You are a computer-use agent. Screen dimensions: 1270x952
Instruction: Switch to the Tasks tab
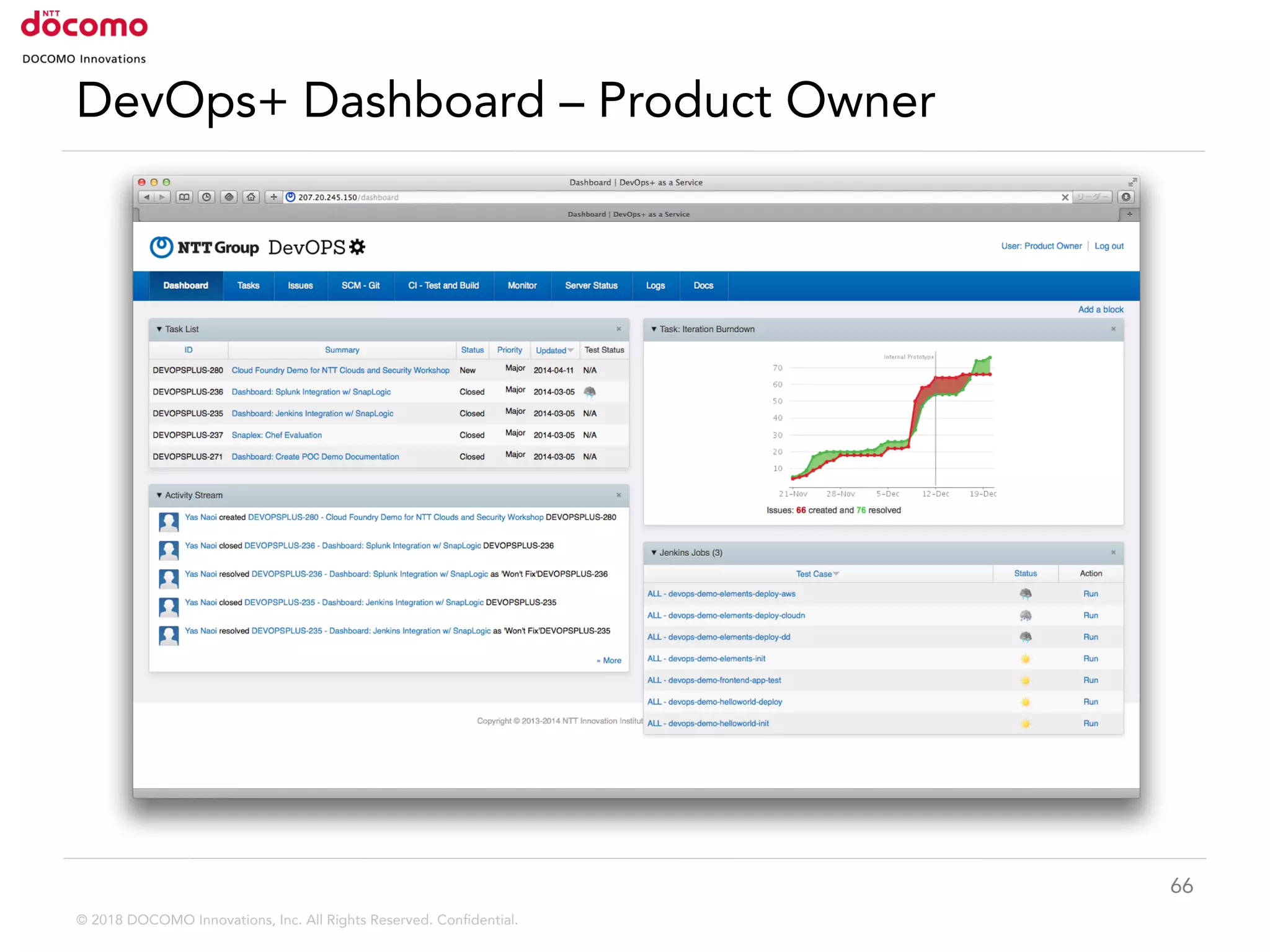coord(248,286)
